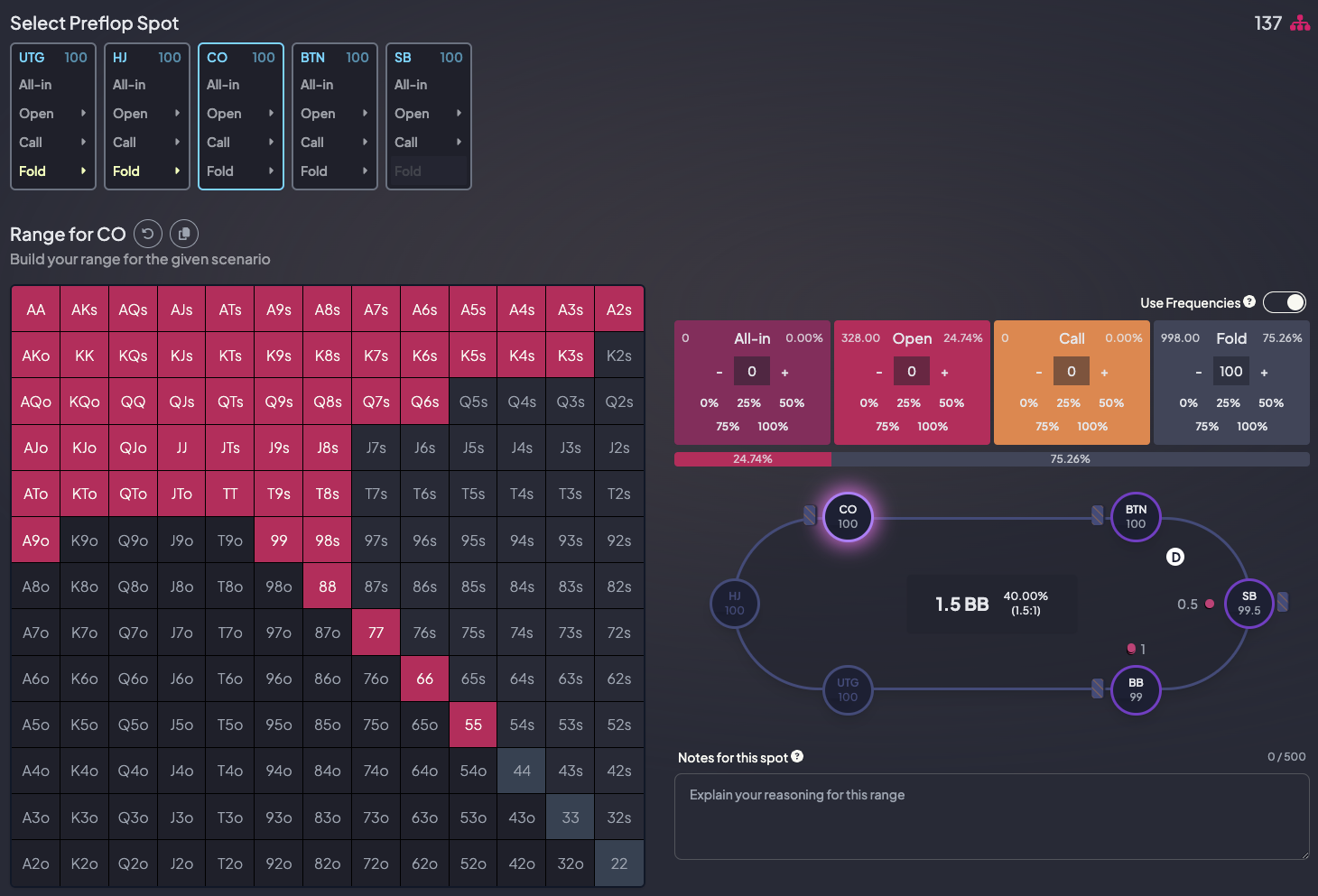Select the 98s hand cell

(328, 540)
